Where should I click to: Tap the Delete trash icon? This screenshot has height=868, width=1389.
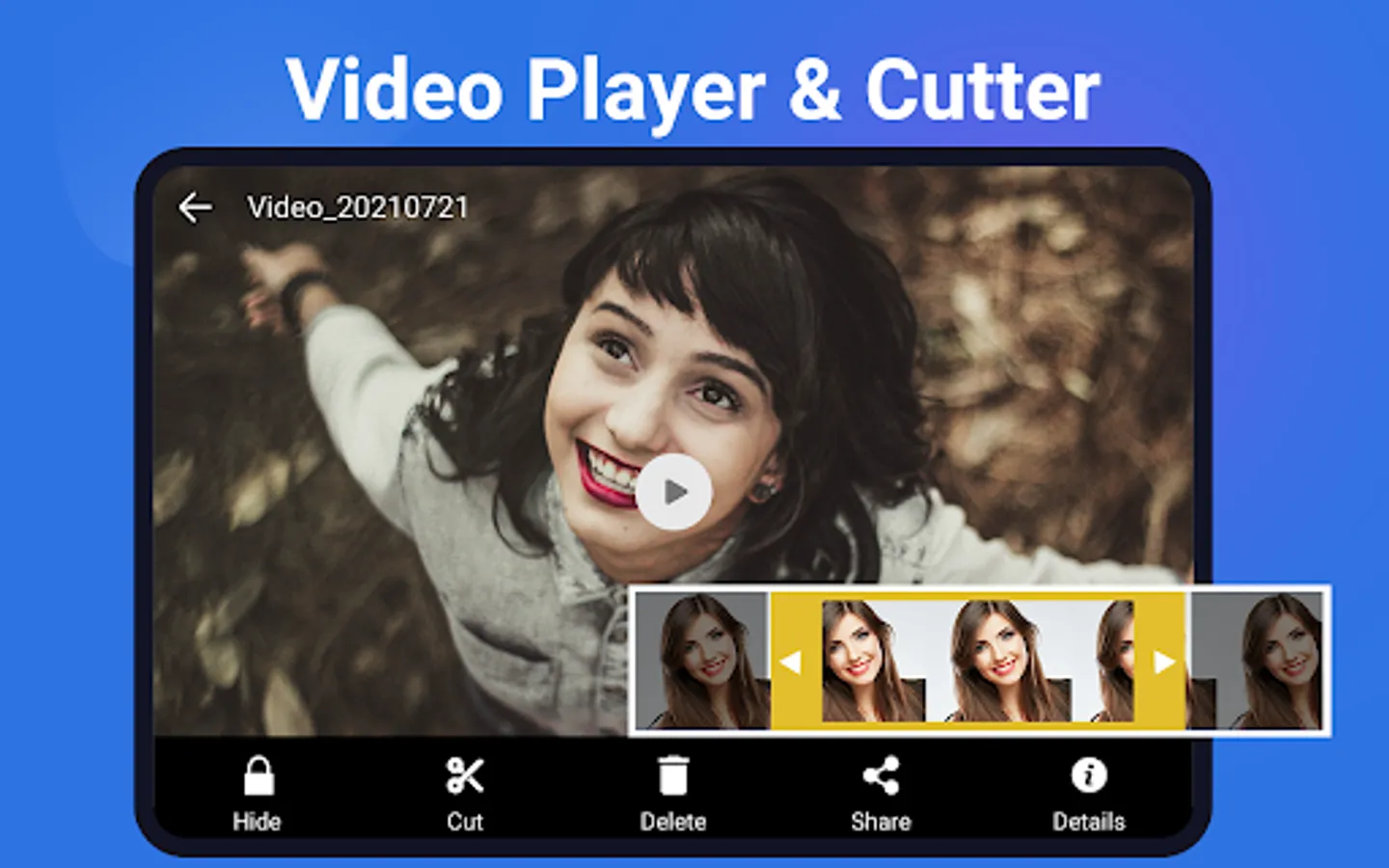click(673, 775)
